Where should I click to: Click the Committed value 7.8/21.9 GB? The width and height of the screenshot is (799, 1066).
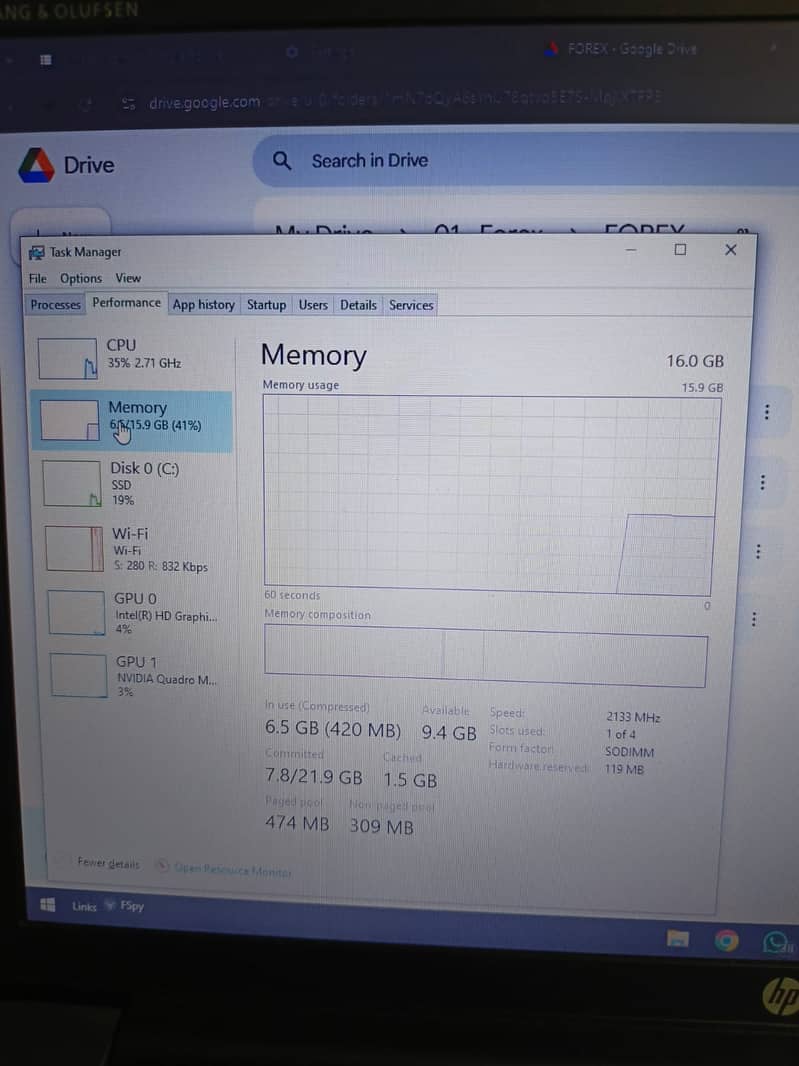pos(313,776)
